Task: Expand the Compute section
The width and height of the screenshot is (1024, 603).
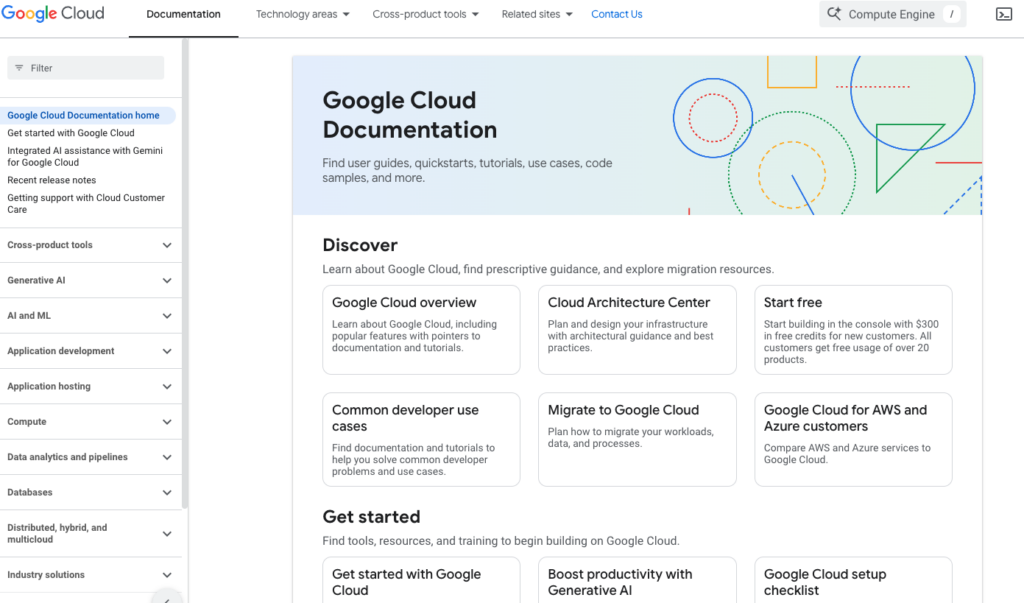Action: pyautogui.click(x=90, y=421)
